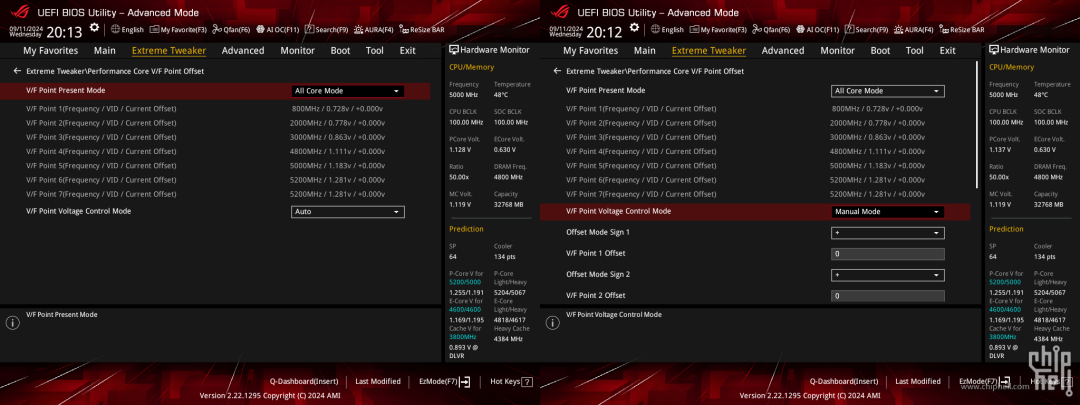Click ReSize BAR icon in left screen
This screenshot has width=1080, height=405.
coord(404,30)
